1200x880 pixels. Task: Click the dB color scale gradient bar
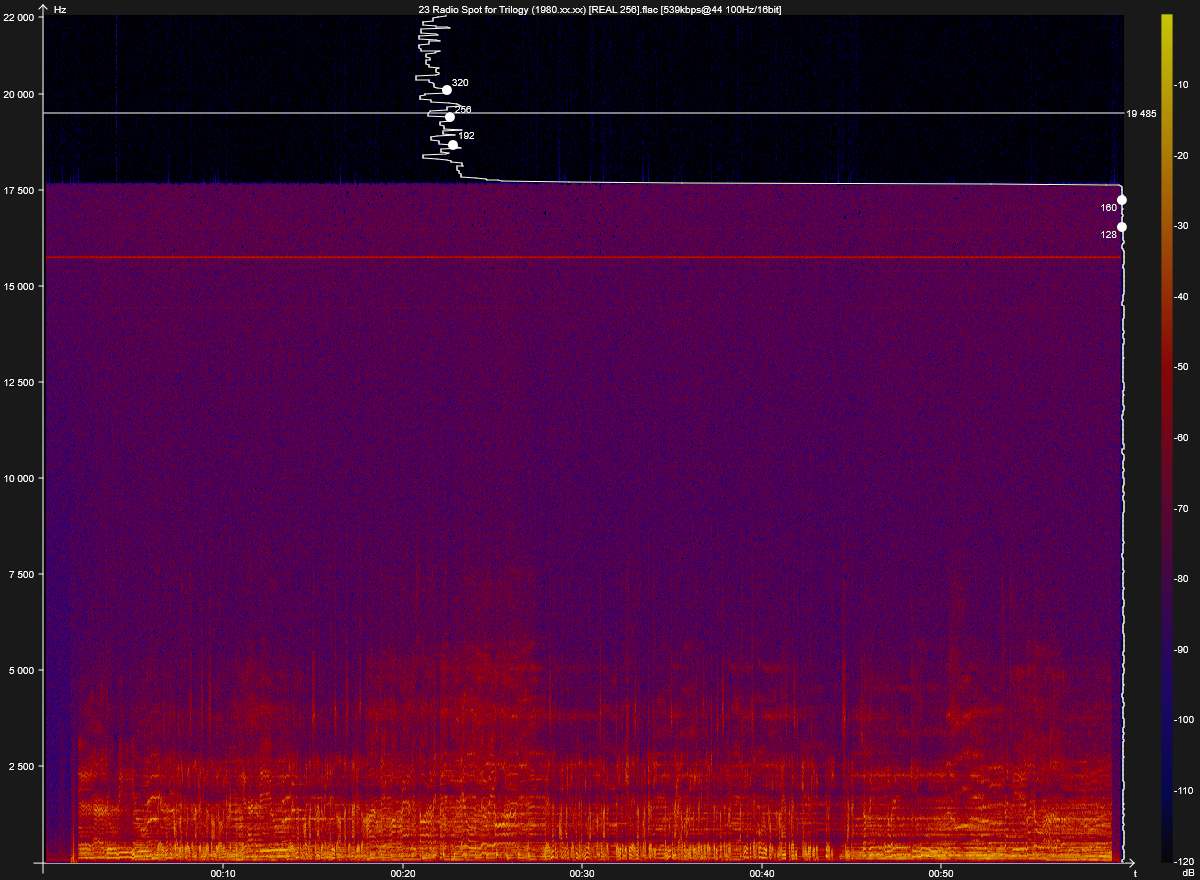pyautogui.click(x=1166, y=437)
